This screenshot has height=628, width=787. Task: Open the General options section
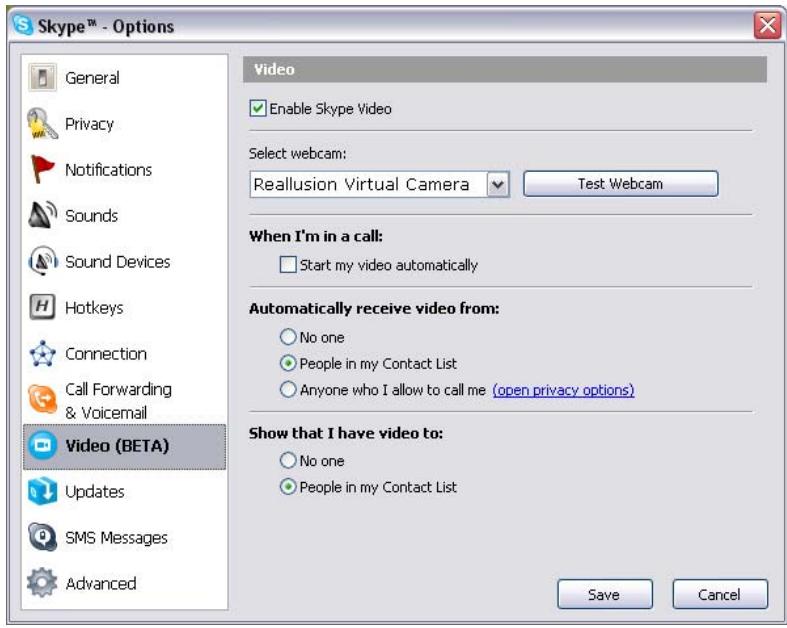coord(92,78)
